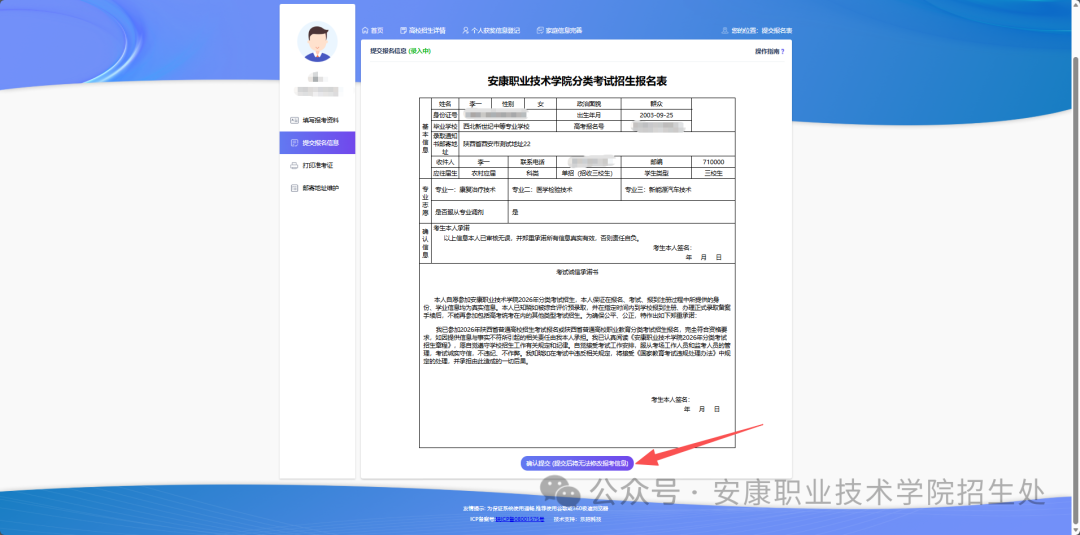Click the person icon beside 个人获奖信息登记

click(x=465, y=31)
